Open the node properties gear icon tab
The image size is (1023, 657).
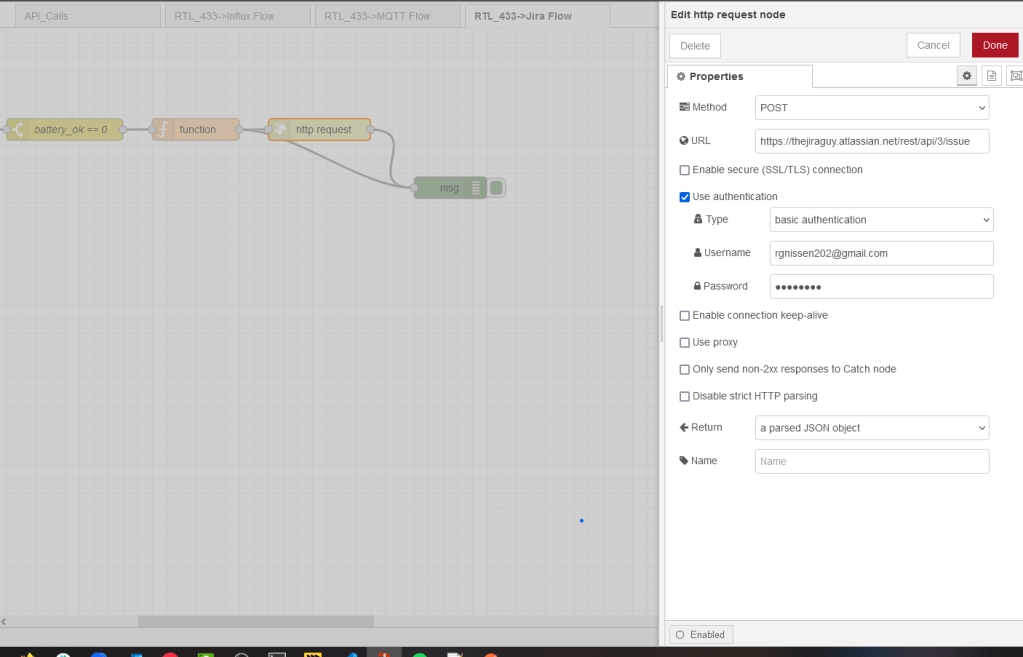(966, 76)
